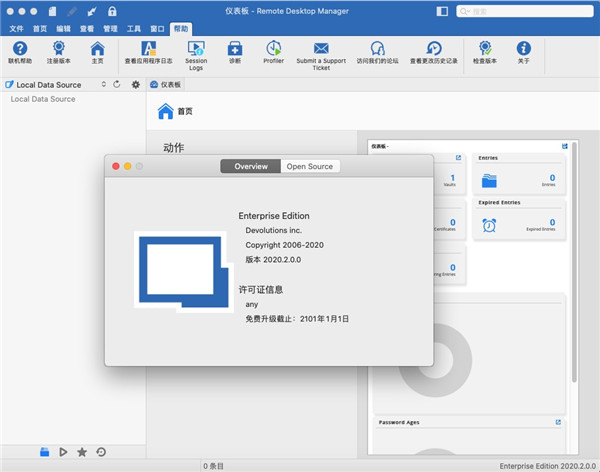Toggle the sidebar layout icon near search
Viewport: 600px width, 472px height.
(x=442, y=11)
